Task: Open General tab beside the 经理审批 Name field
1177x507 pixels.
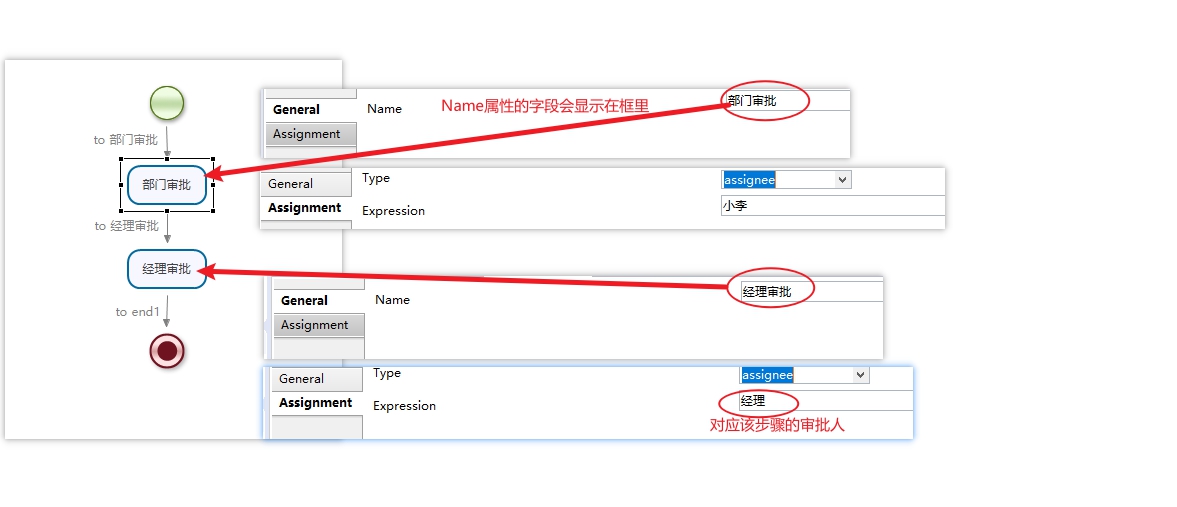Action: click(x=318, y=300)
